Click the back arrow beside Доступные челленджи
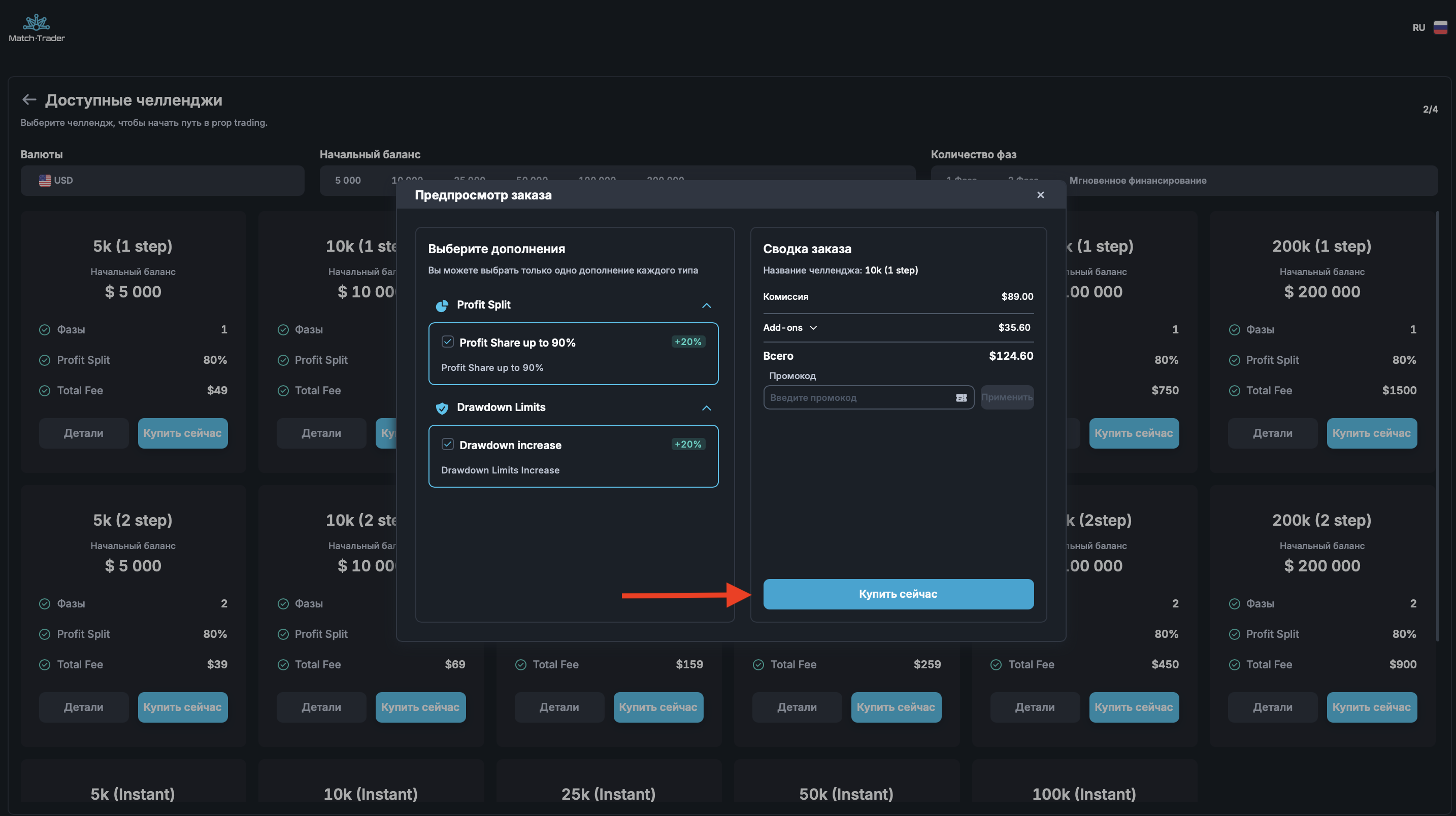 (29, 100)
